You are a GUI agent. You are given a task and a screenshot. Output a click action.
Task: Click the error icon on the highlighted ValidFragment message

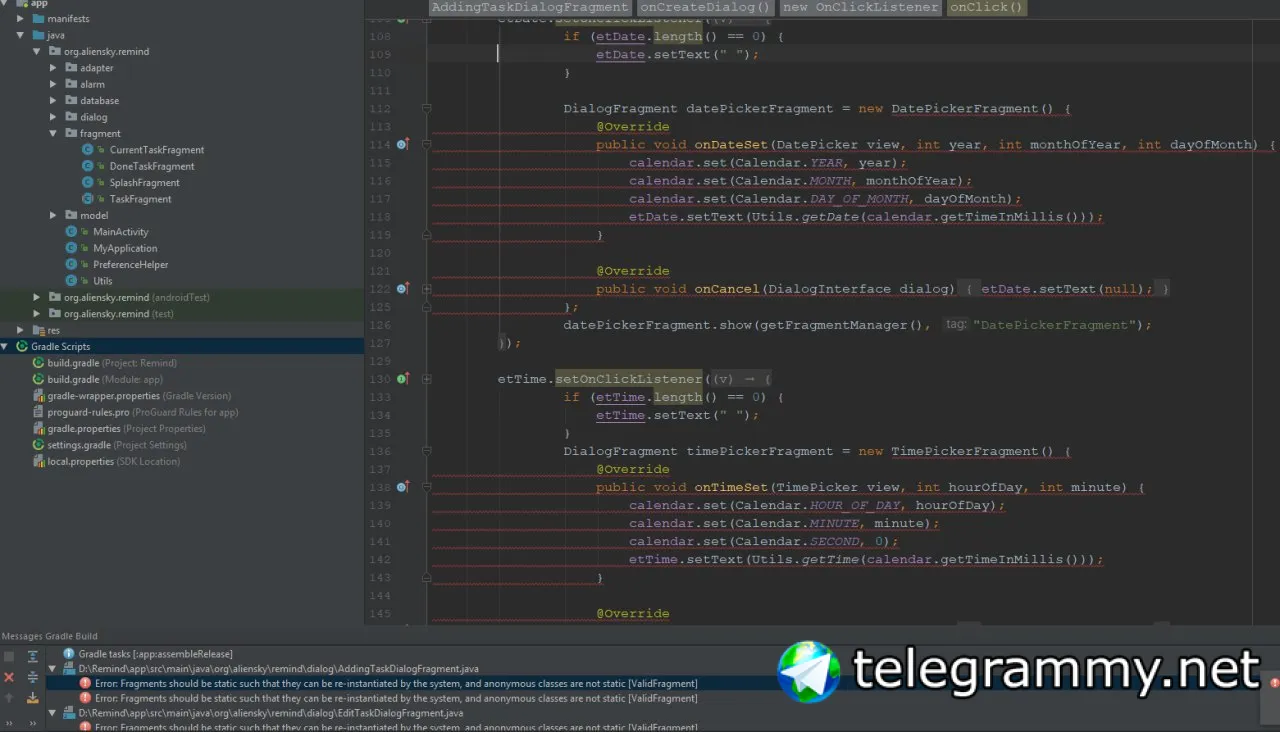(85, 684)
